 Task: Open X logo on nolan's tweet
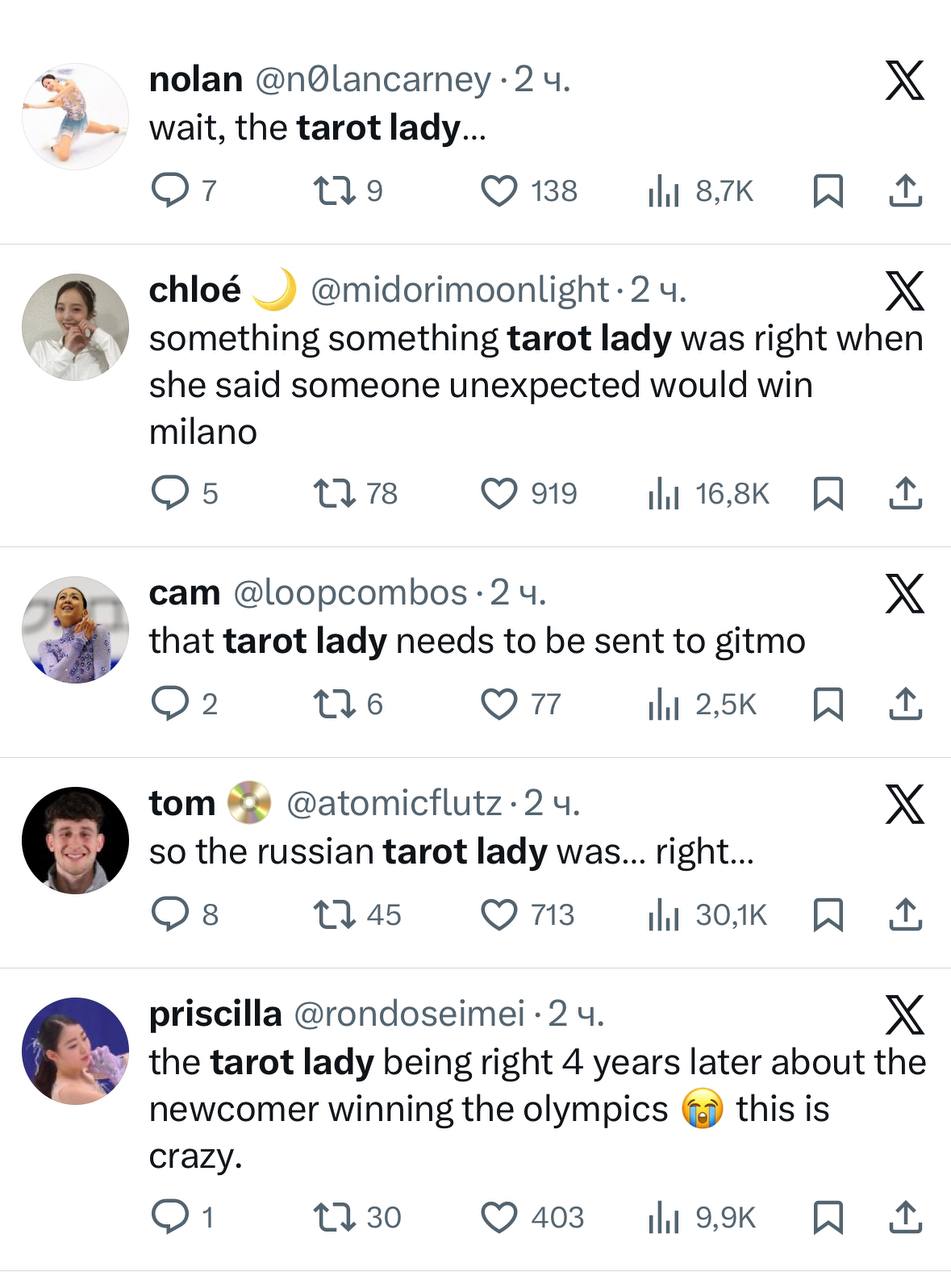pos(904,82)
